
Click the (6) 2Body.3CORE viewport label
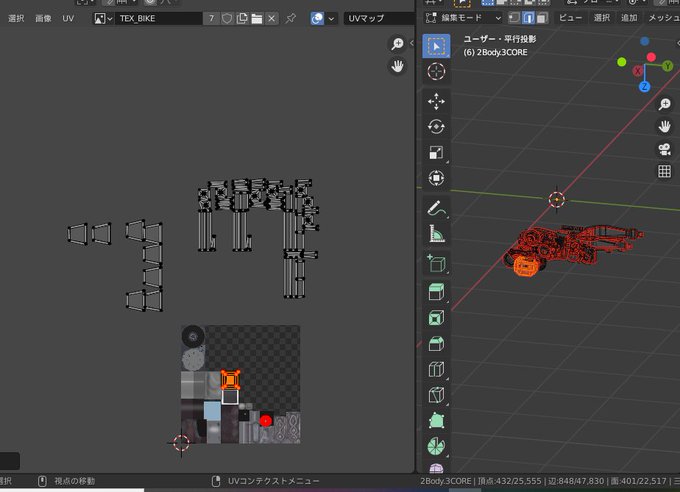point(495,52)
